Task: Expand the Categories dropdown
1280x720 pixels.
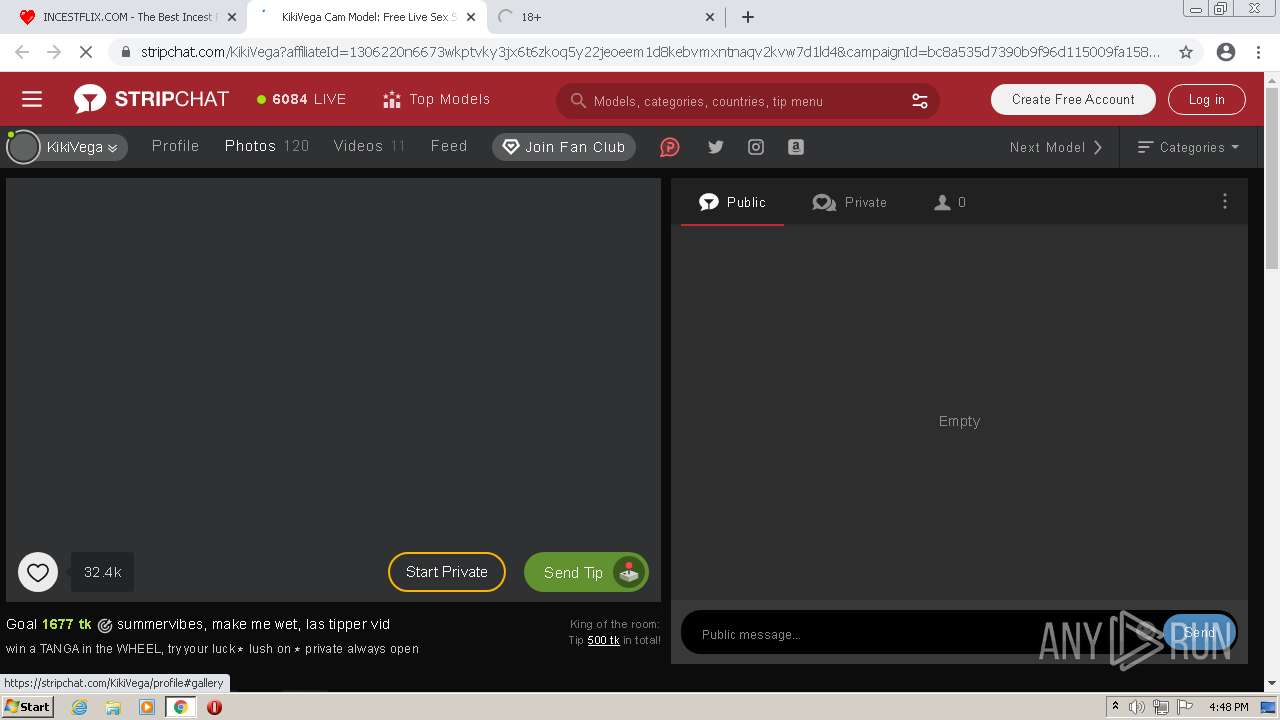Action: tap(1188, 147)
